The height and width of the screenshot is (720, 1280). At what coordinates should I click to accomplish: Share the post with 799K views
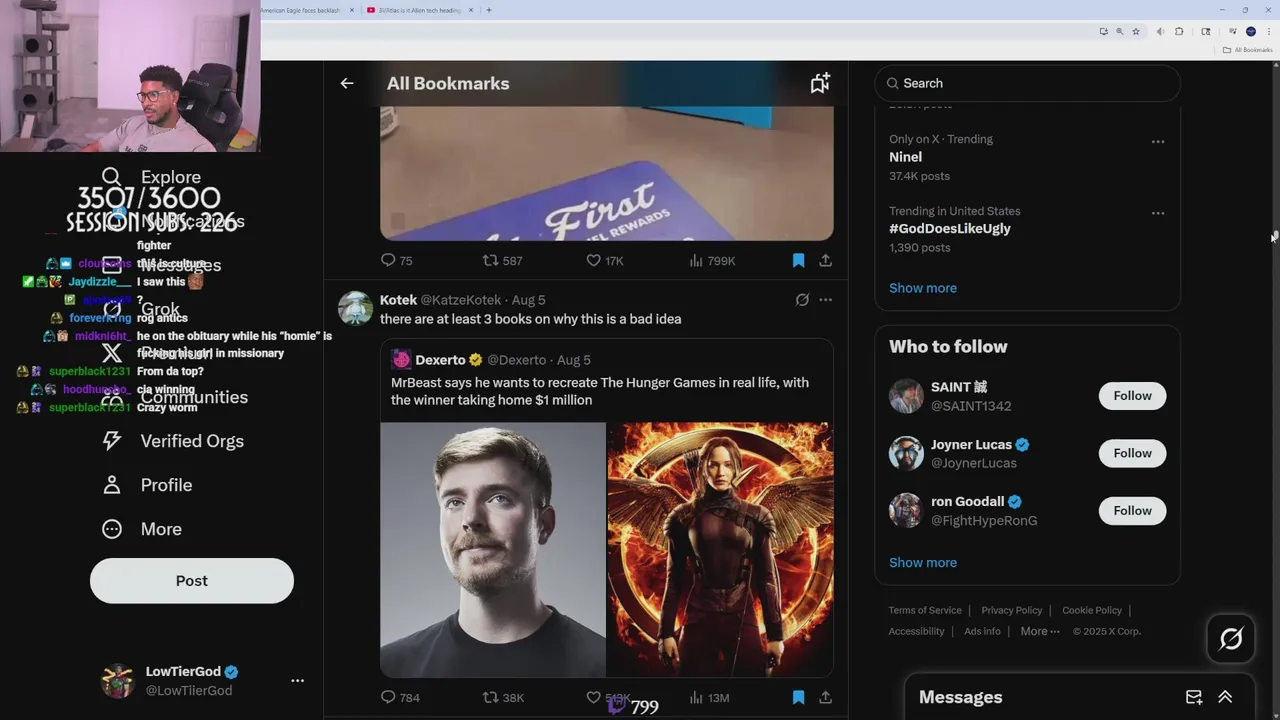(825, 260)
